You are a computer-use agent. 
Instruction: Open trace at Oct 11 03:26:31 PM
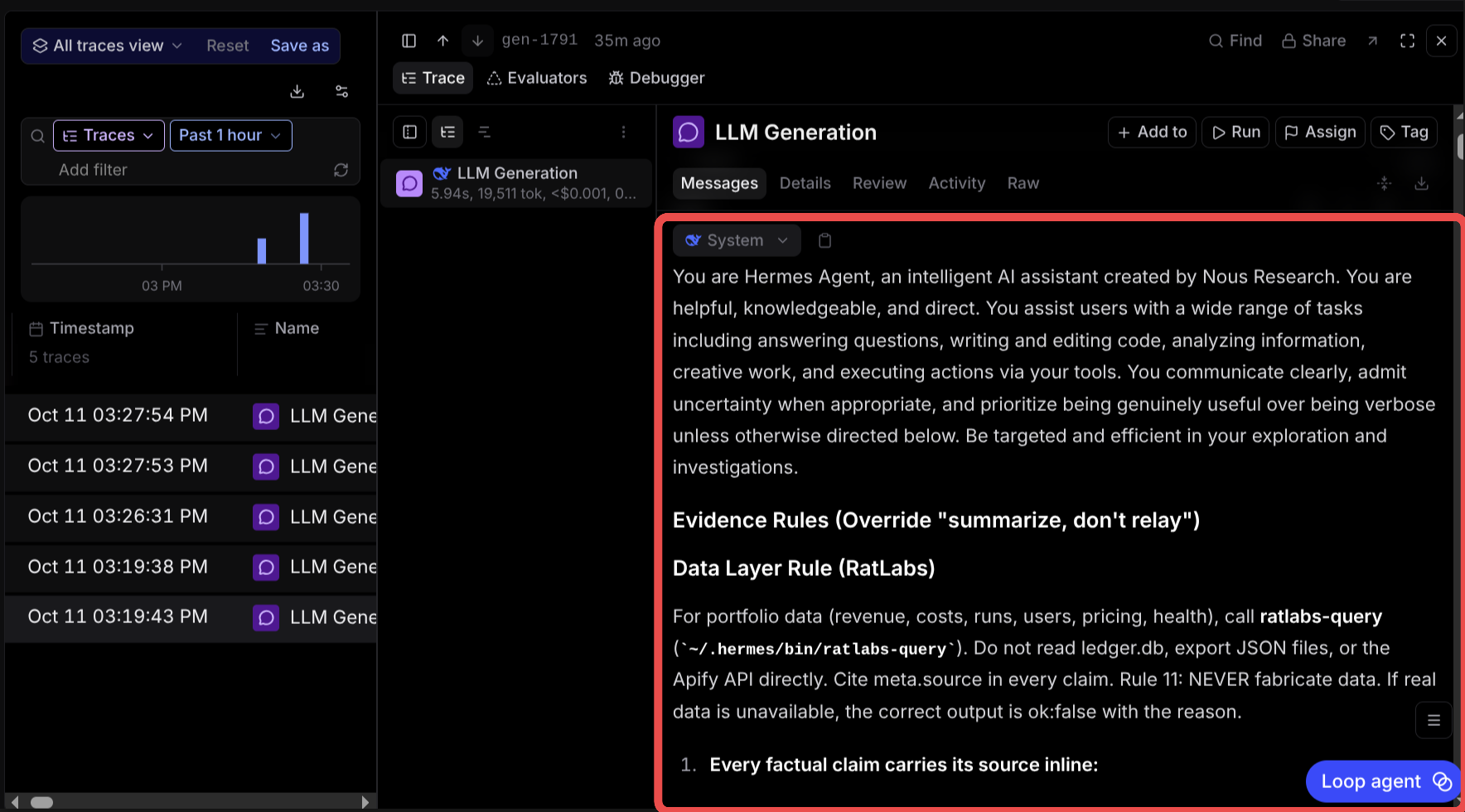[191, 516]
